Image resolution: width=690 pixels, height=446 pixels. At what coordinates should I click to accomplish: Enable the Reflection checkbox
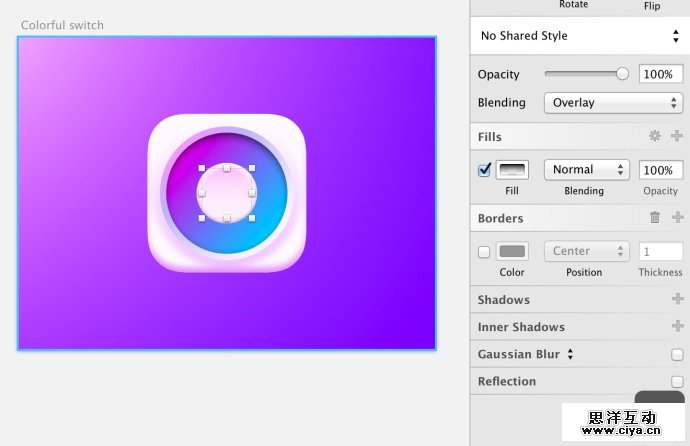(x=677, y=381)
